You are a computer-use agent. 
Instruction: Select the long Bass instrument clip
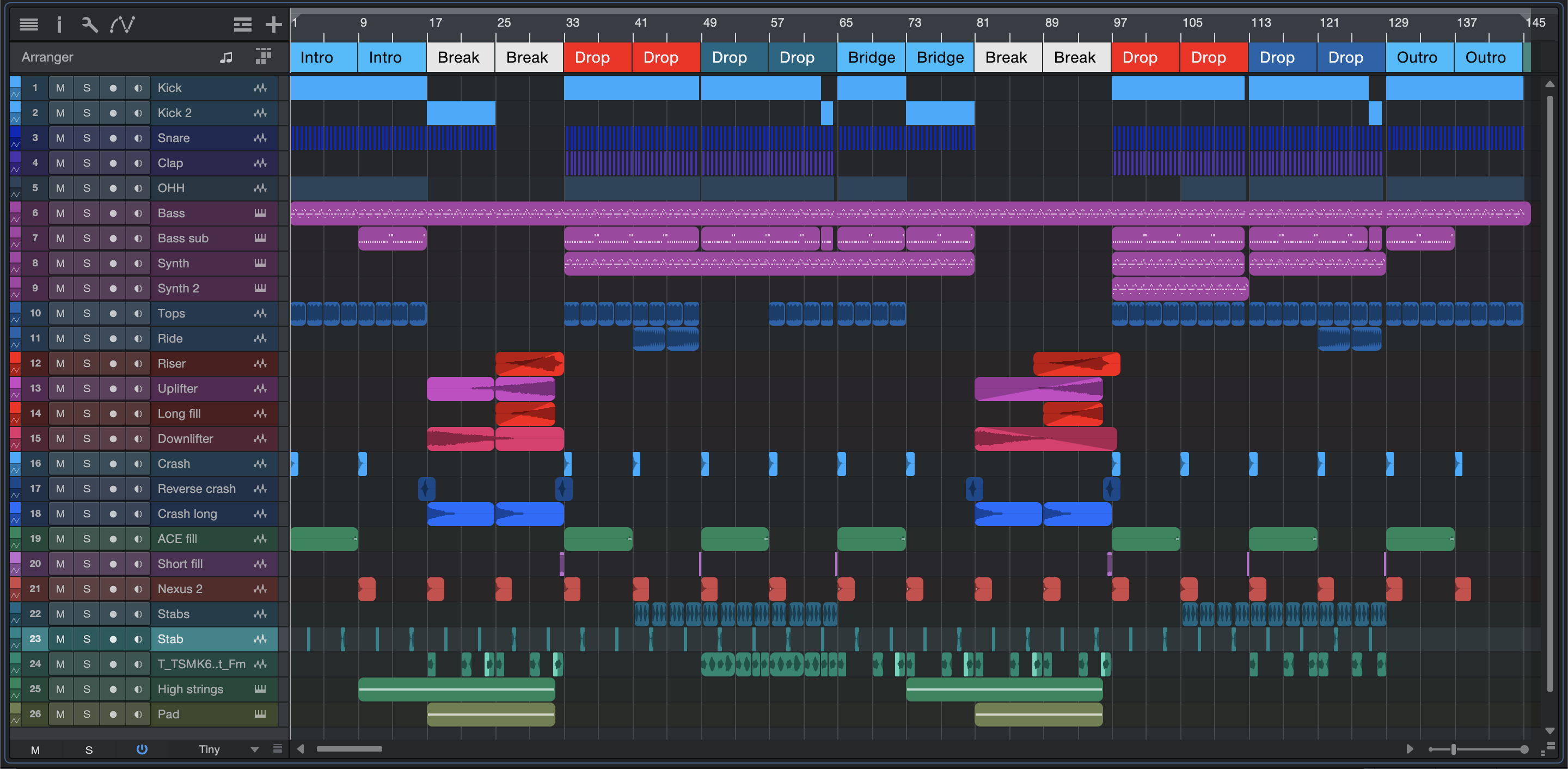910,213
